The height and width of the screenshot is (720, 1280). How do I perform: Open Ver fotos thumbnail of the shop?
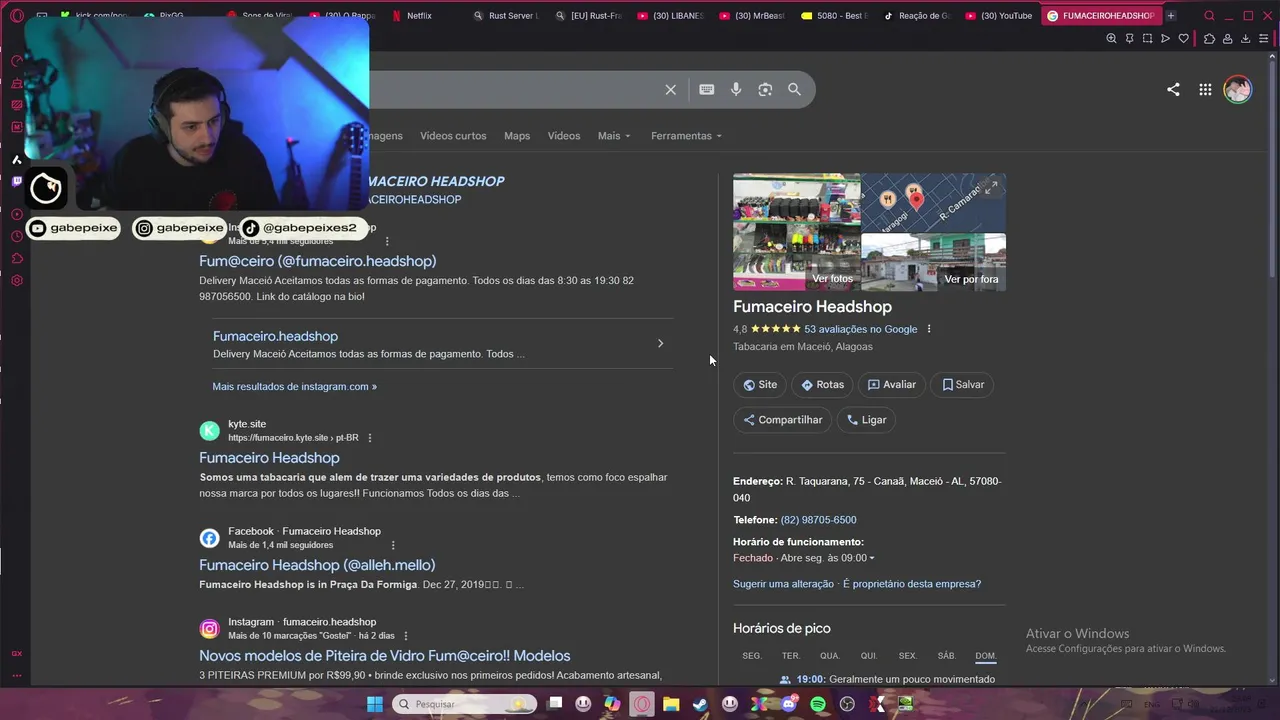coord(796,232)
